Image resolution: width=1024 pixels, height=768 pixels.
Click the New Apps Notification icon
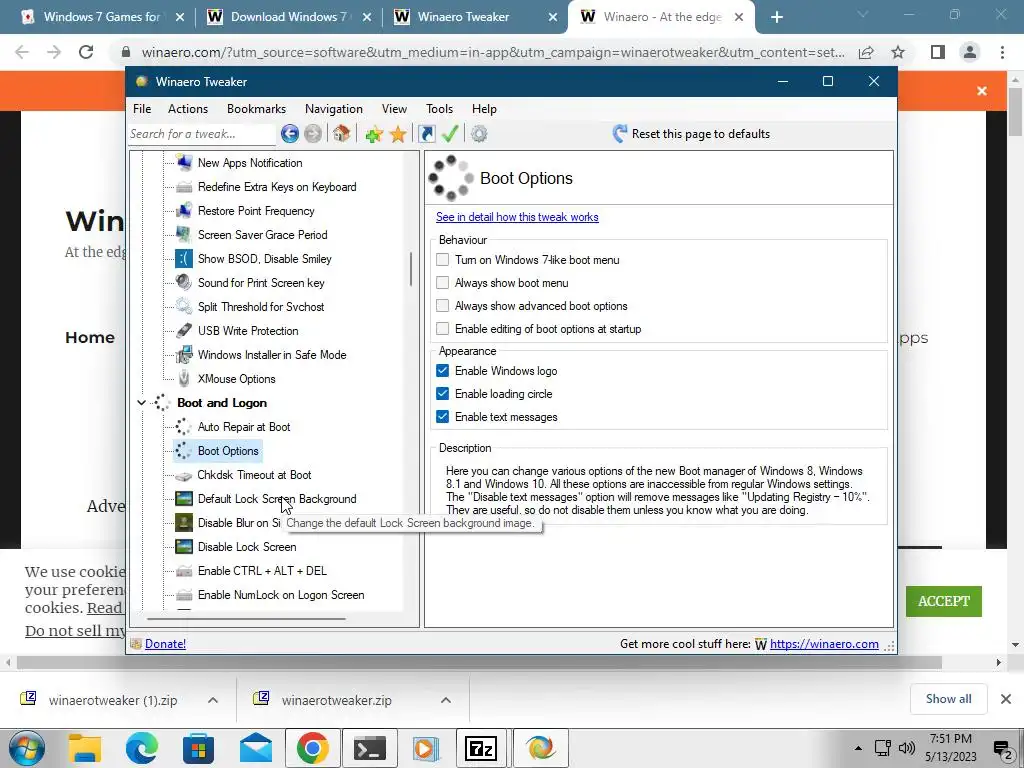[184, 163]
